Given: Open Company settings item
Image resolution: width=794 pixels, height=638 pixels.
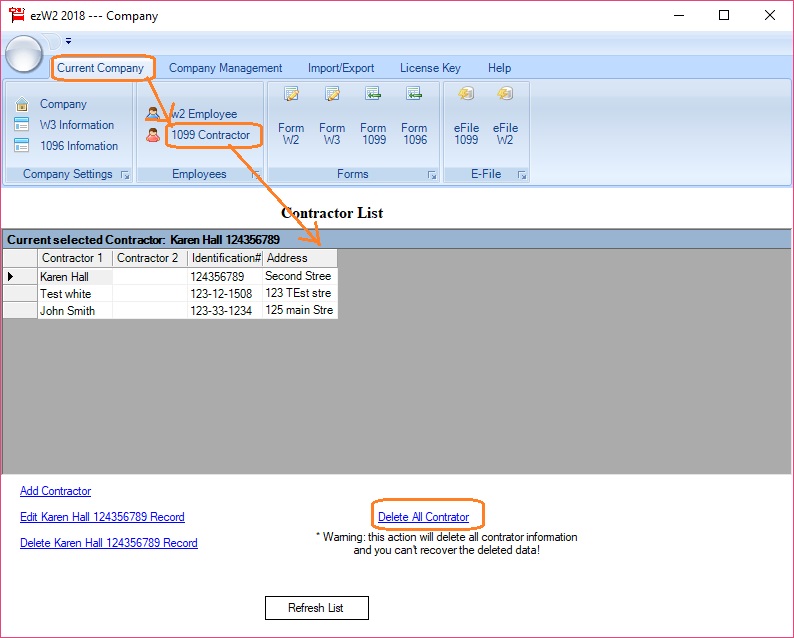Looking at the screenshot, I should 63,104.
